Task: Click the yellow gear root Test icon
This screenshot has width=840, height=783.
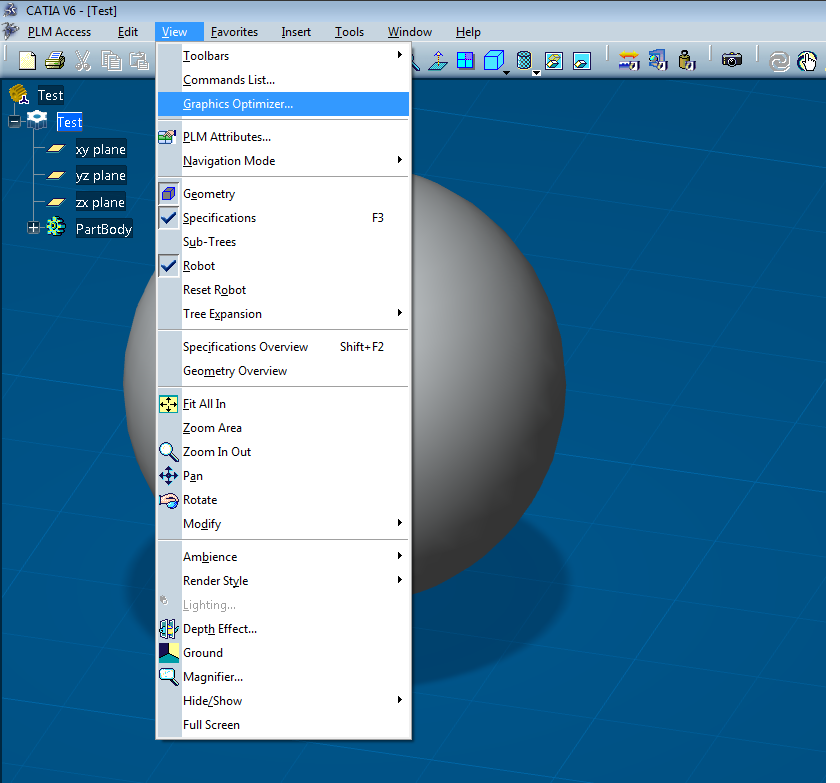Action: coord(19,94)
